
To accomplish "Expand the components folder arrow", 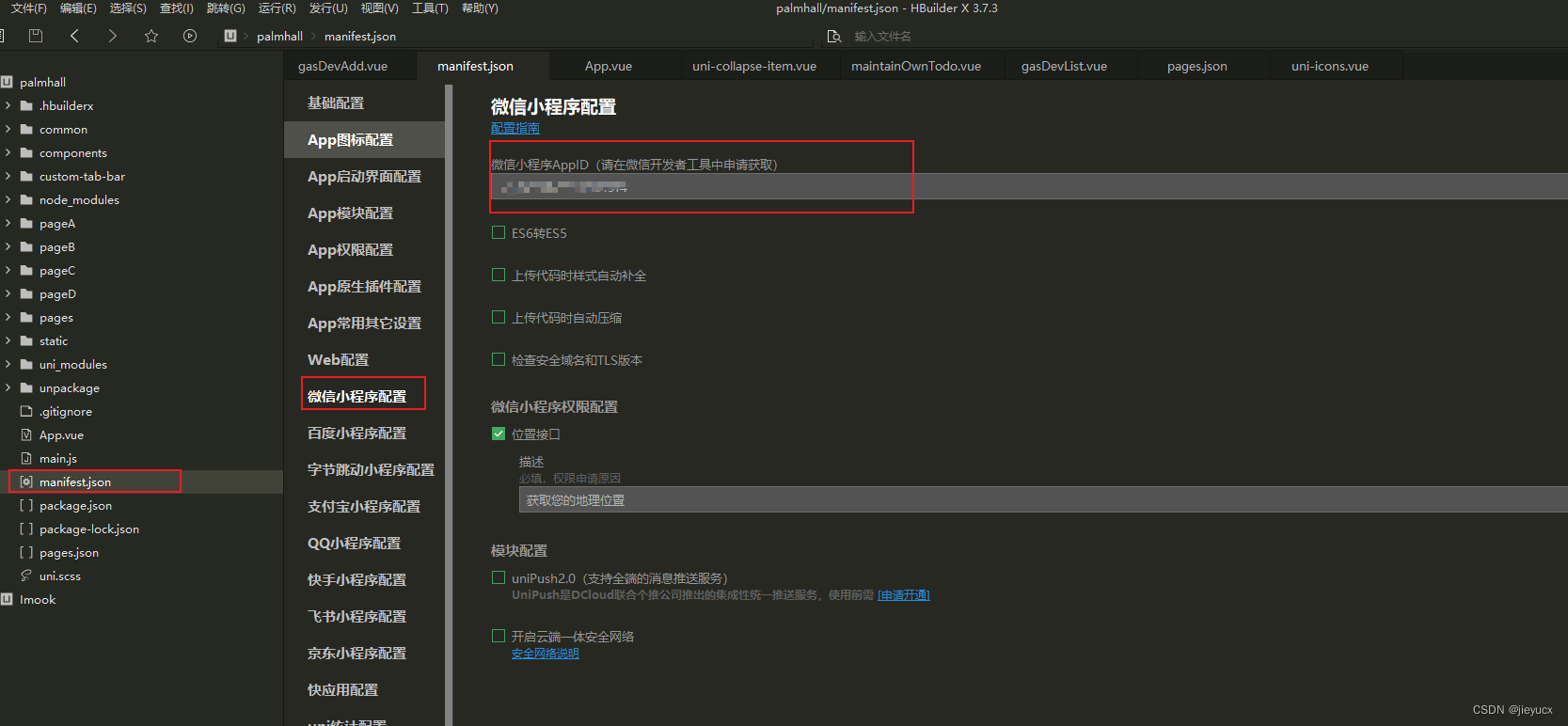I will coord(8,152).
